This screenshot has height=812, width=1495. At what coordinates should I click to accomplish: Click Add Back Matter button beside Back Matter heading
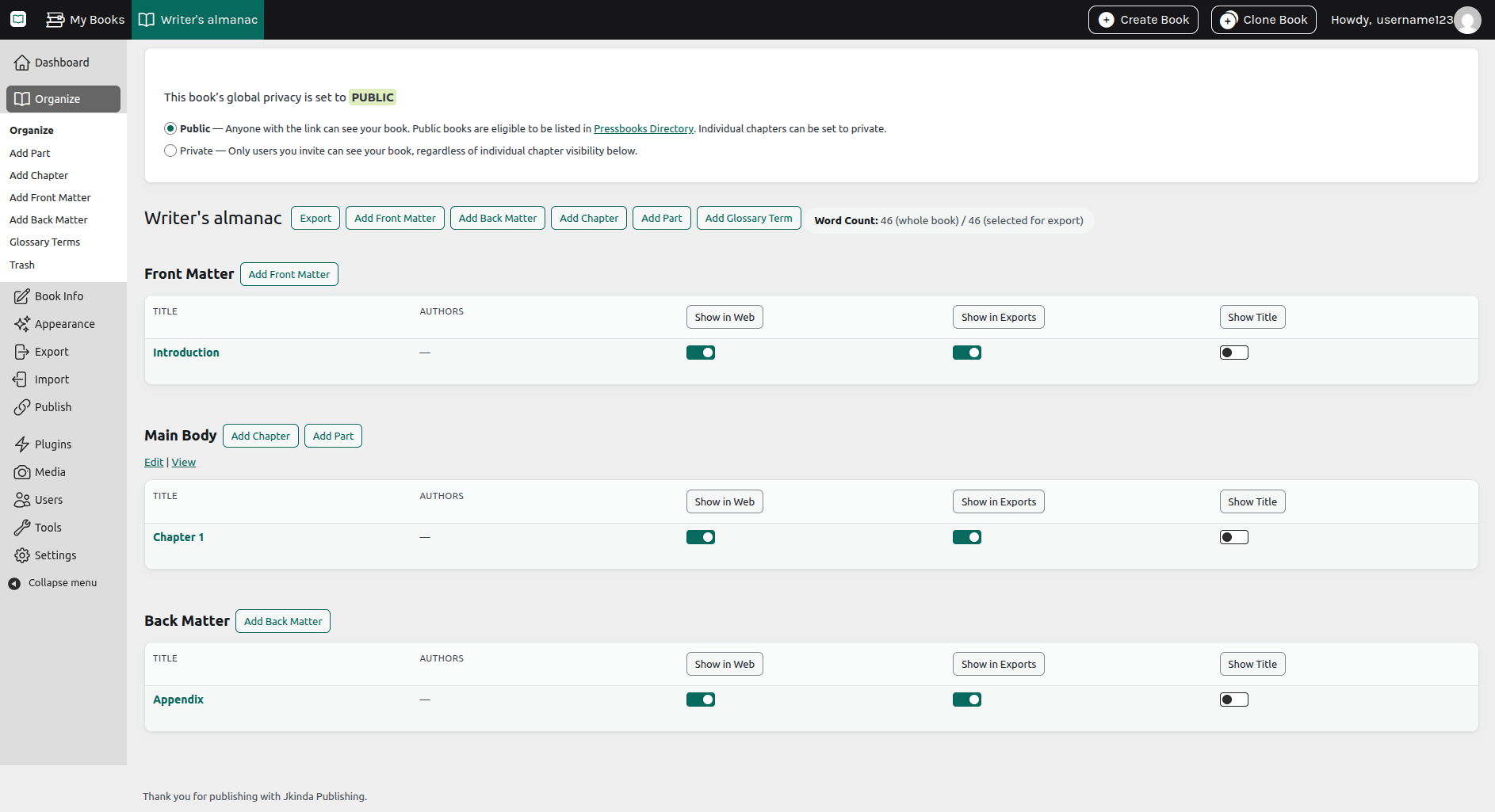(x=283, y=621)
